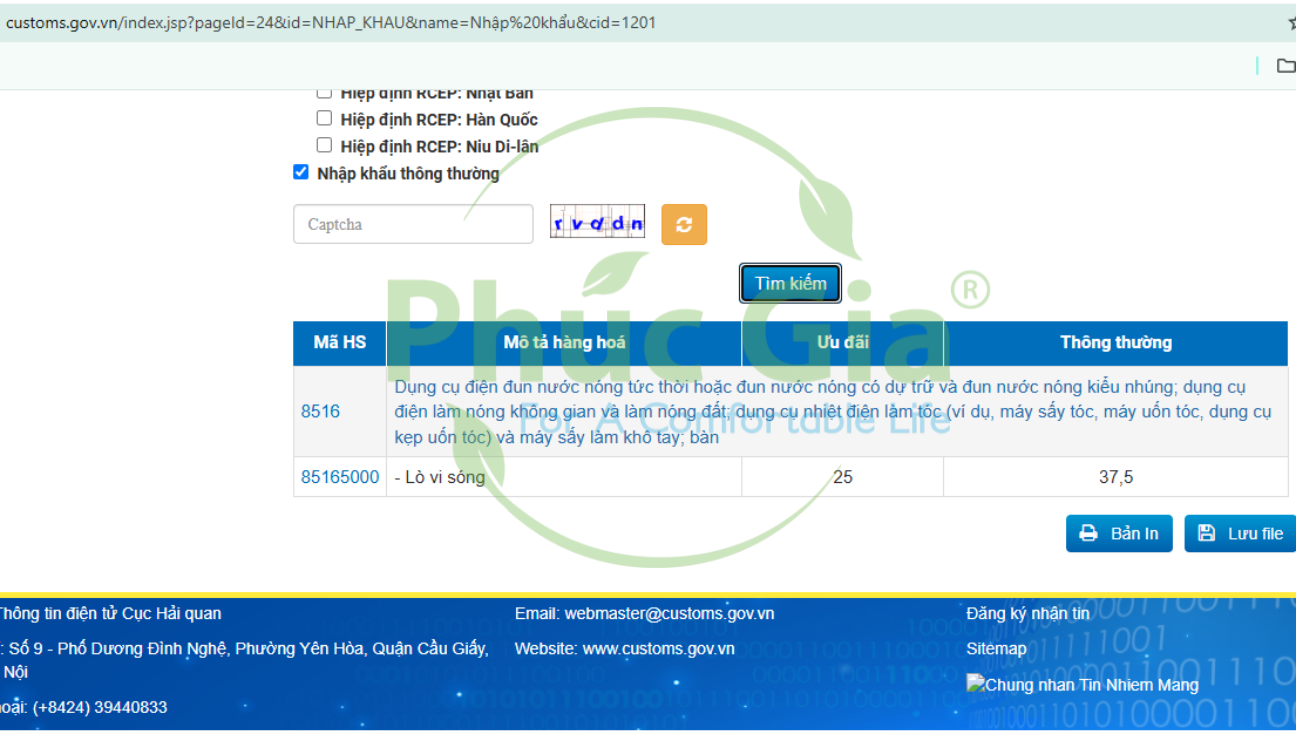
Task: Focus the Captcha text field
Action: (412, 225)
